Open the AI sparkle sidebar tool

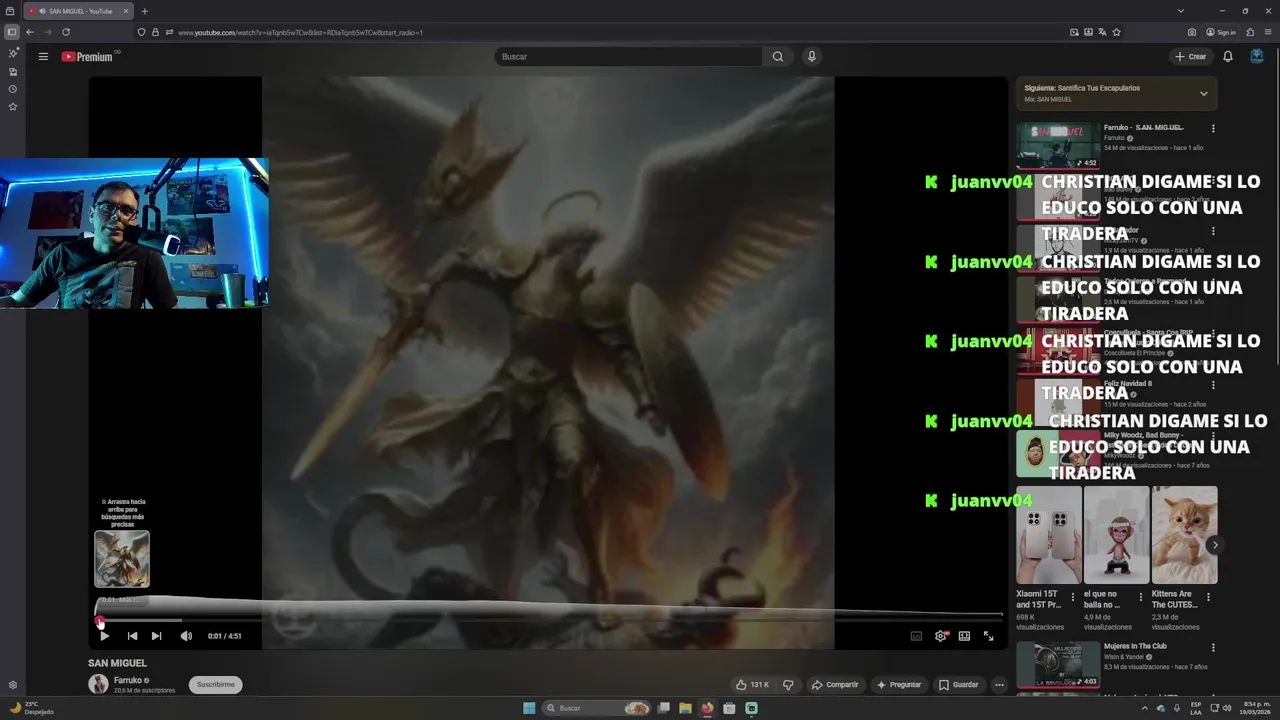click(x=13, y=53)
